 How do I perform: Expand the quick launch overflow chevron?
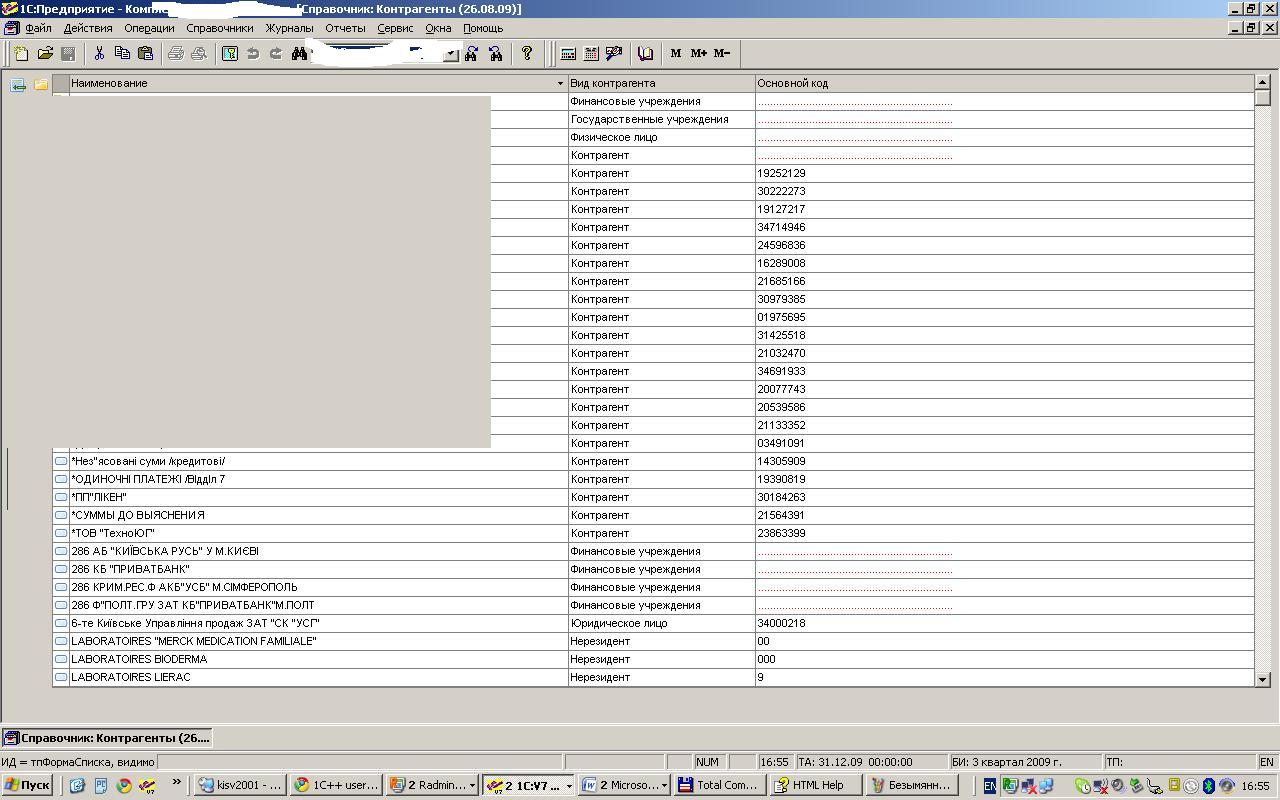(177, 784)
